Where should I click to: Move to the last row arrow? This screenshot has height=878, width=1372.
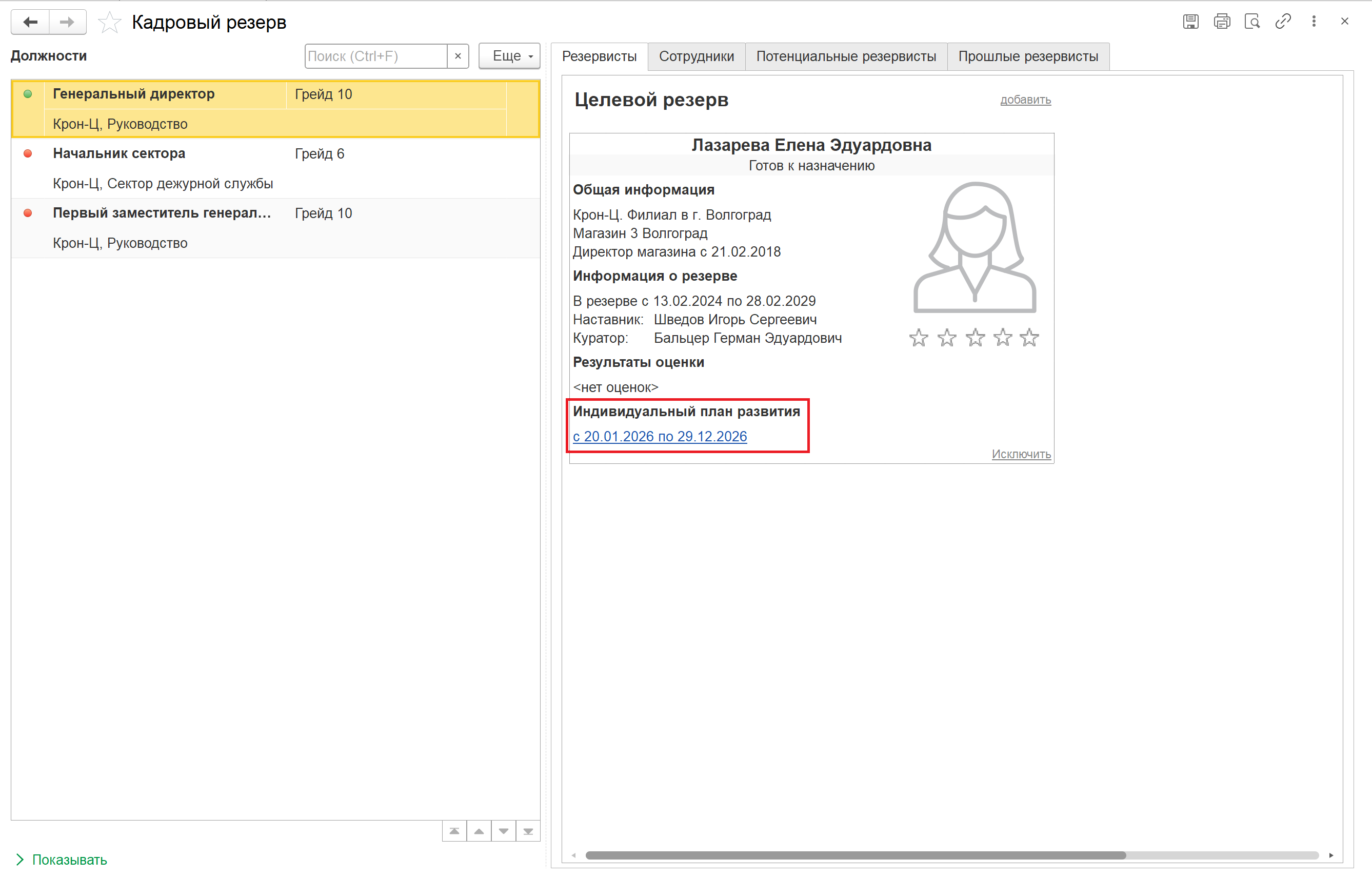[528, 831]
